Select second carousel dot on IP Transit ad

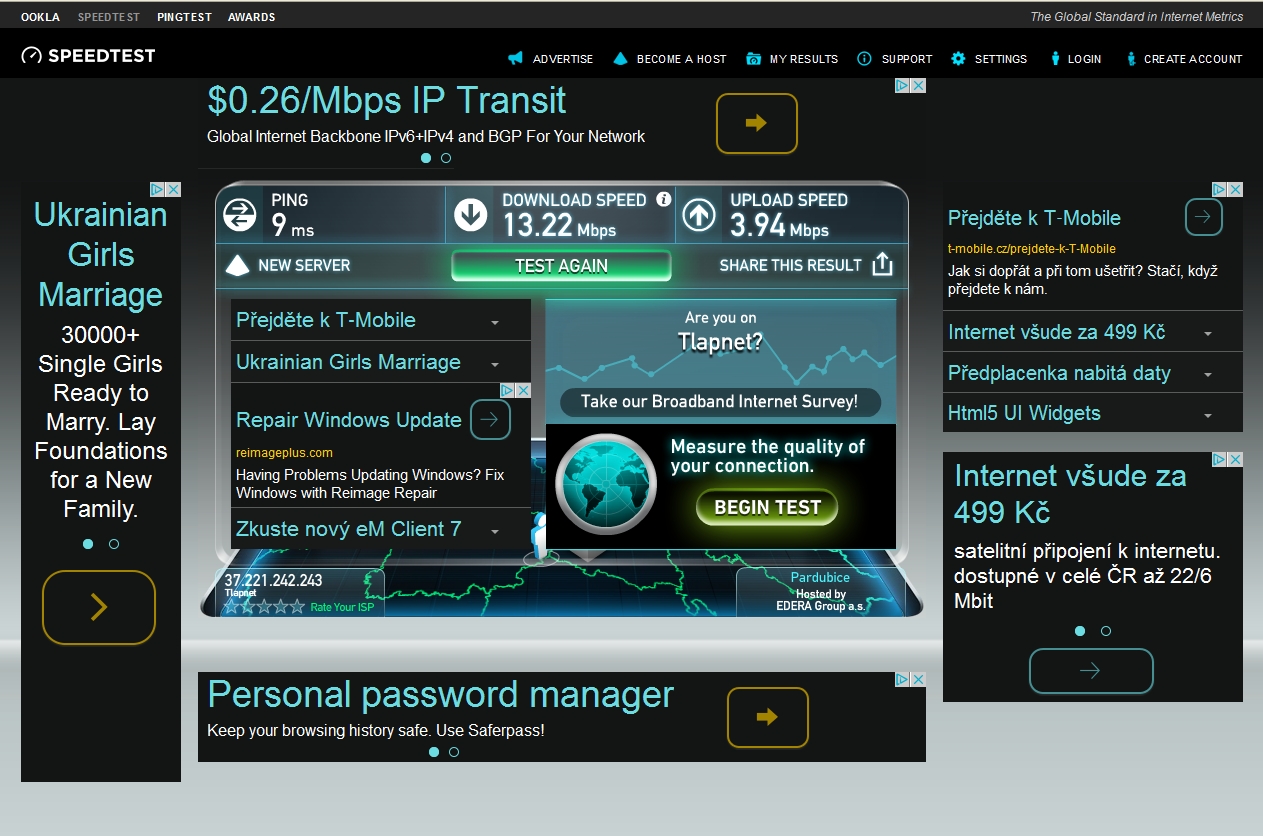(x=446, y=158)
